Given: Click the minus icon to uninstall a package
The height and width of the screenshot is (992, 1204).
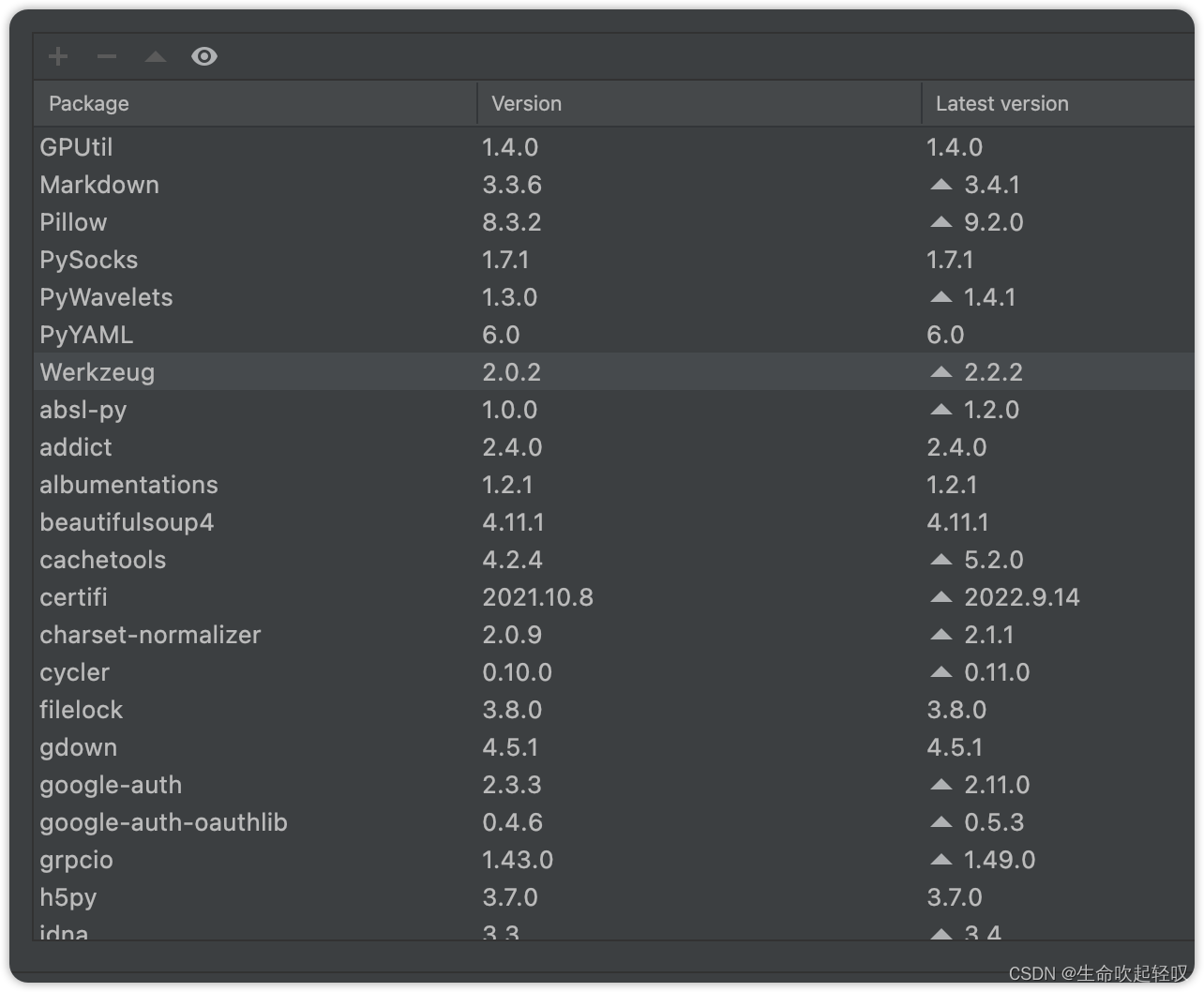Looking at the screenshot, I should (x=107, y=56).
